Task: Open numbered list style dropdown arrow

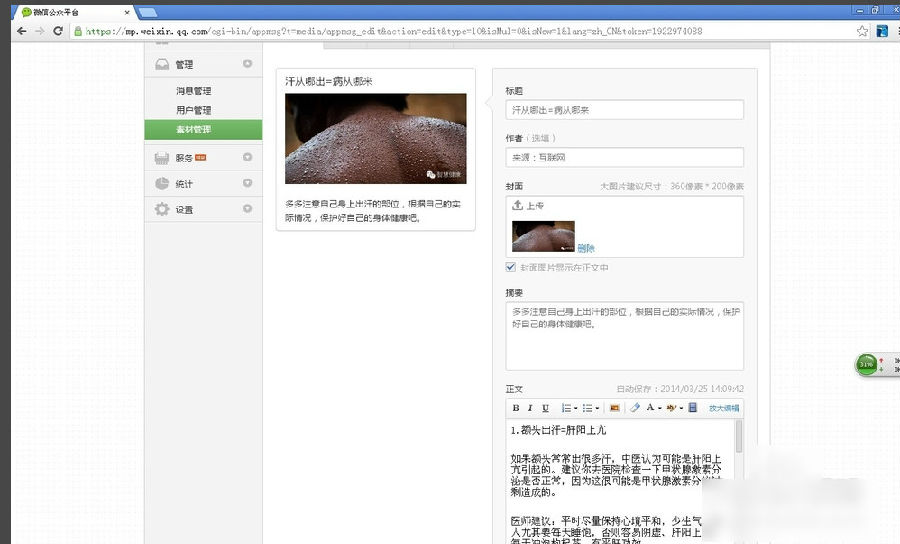Action: [576, 409]
